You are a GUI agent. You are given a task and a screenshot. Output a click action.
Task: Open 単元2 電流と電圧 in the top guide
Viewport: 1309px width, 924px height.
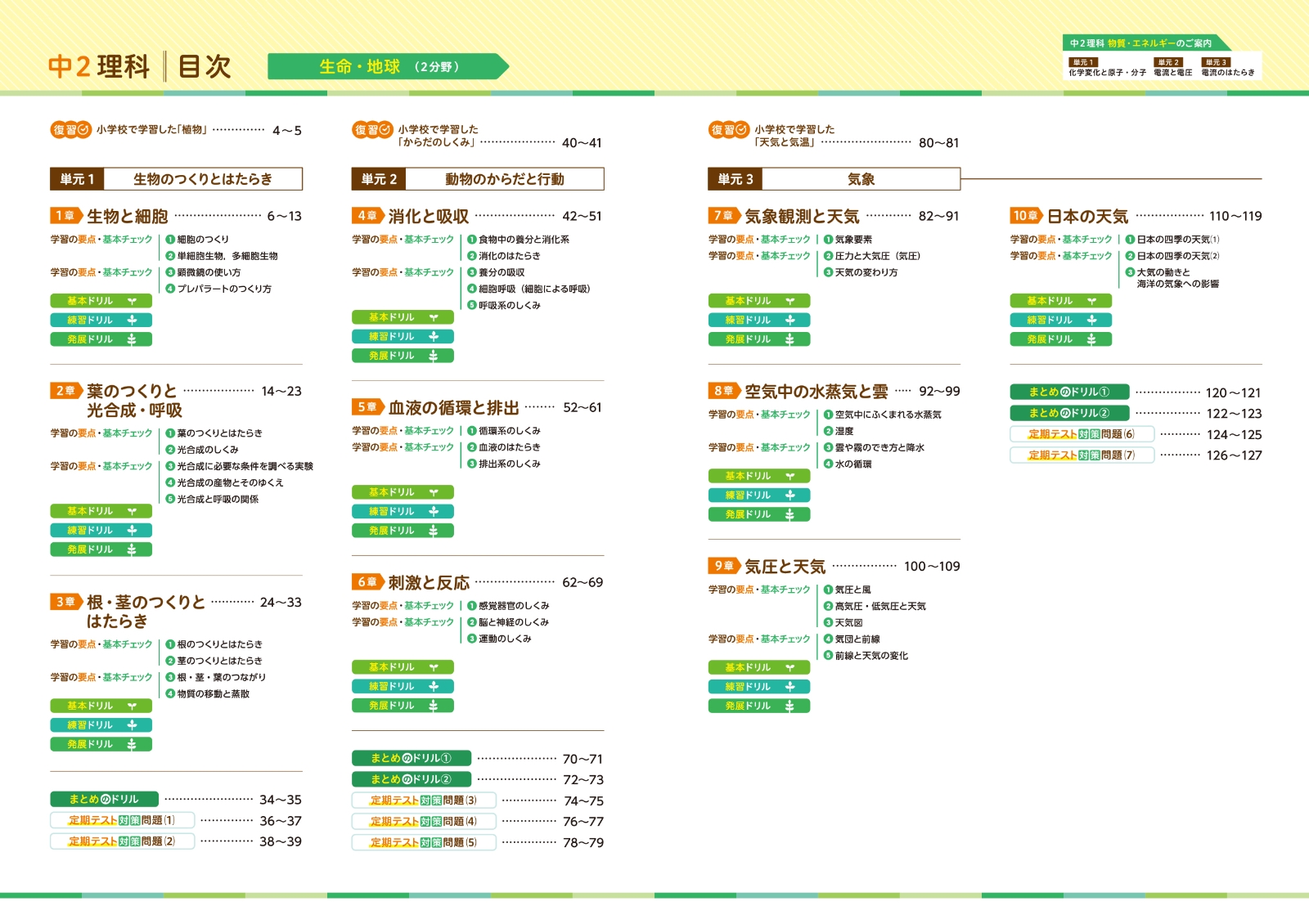(x=1172, y=68)
